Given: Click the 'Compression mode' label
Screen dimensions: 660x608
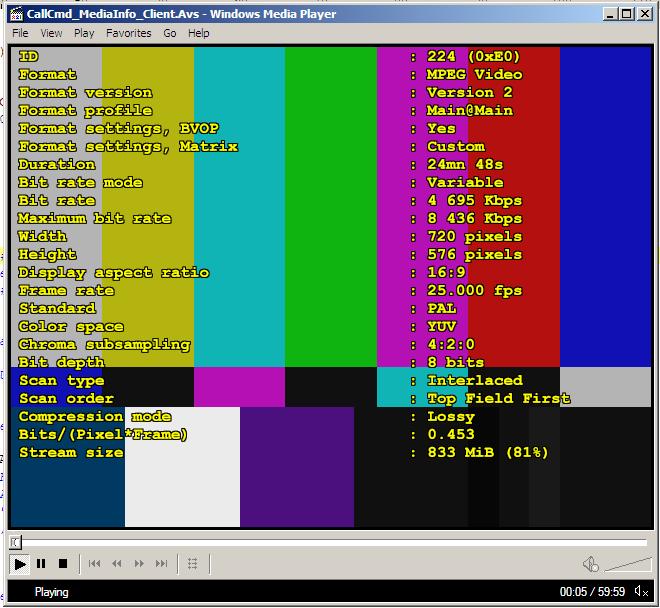Looking at the screenshot, I should pyautogui.click(x=95, y=416).
